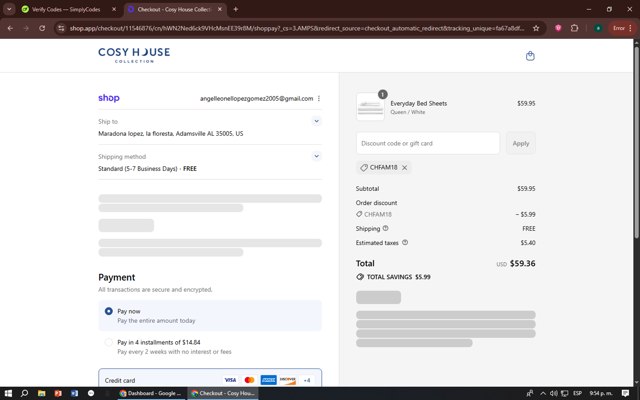Open volume control in system tray
This screenshot has width=640, height=400.
point(554,393)
